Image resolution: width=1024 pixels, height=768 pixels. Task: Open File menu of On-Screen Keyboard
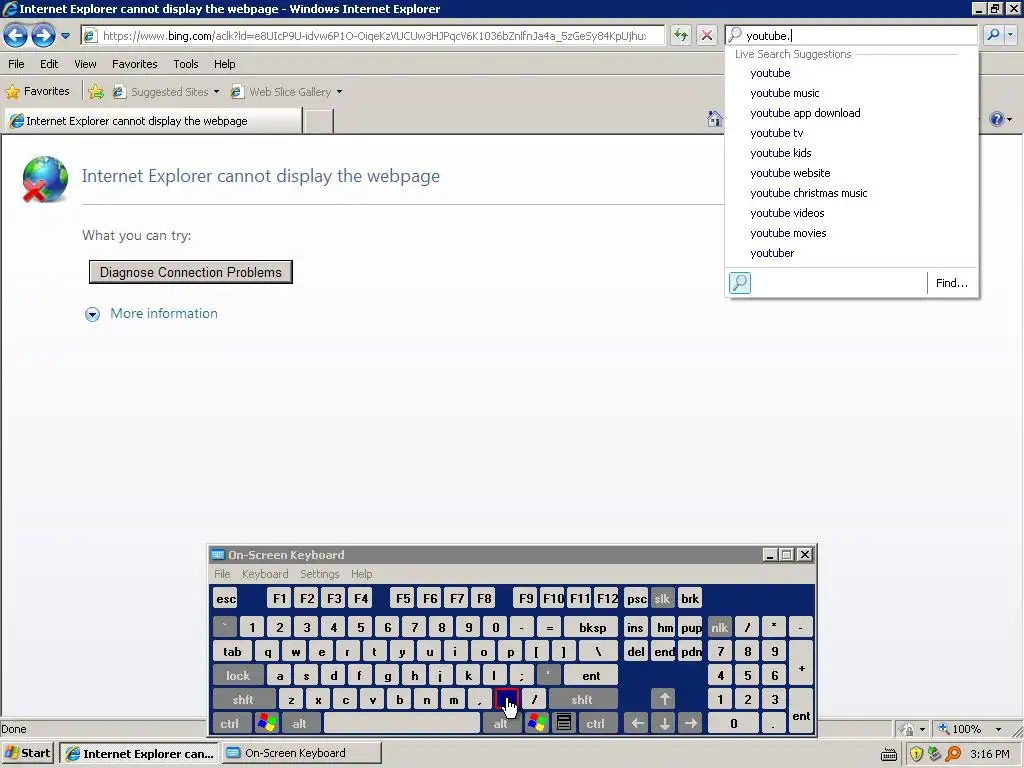point(222,574)
